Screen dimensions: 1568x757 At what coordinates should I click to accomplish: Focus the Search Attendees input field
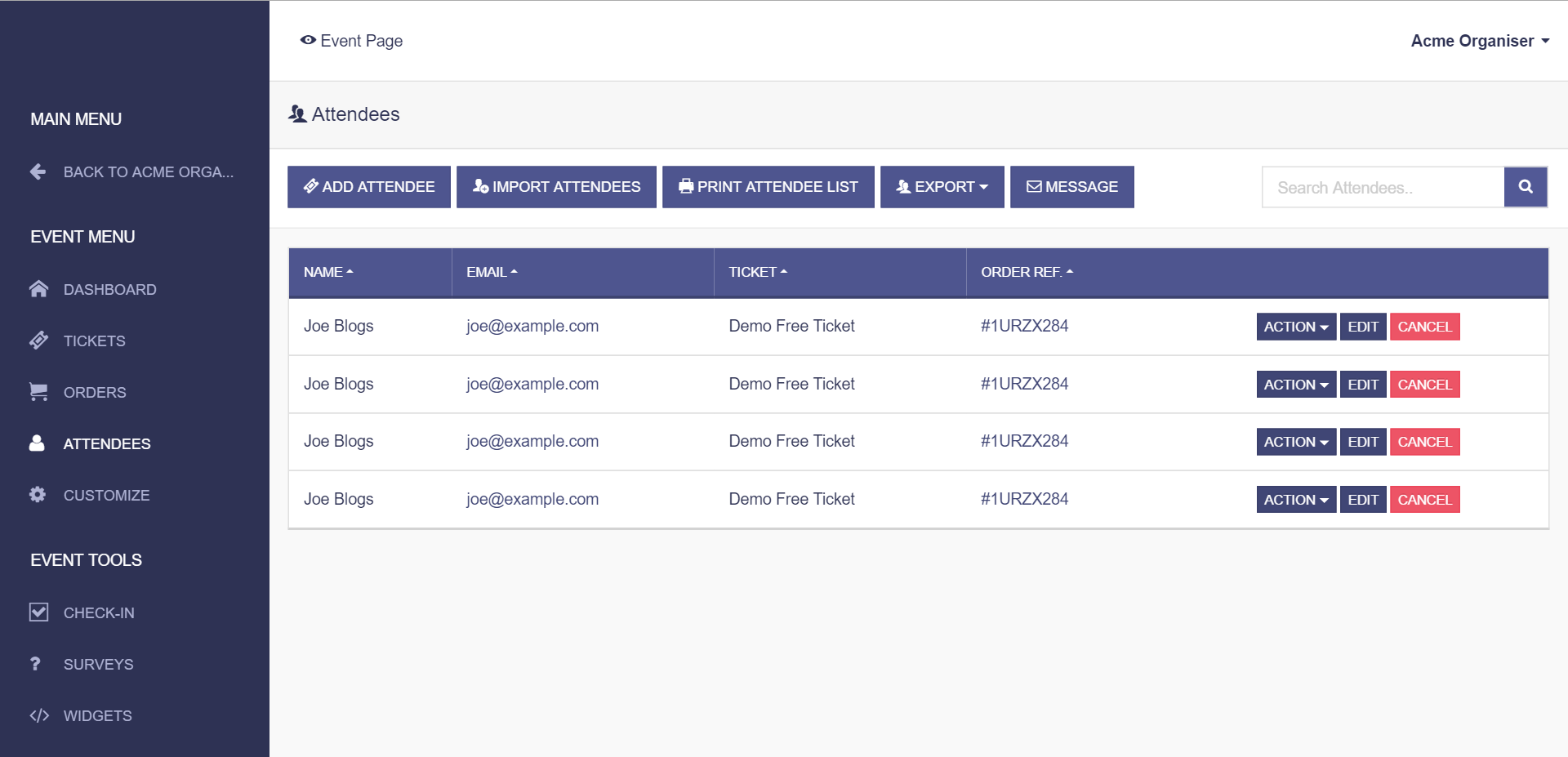[x=1383, y=188]
